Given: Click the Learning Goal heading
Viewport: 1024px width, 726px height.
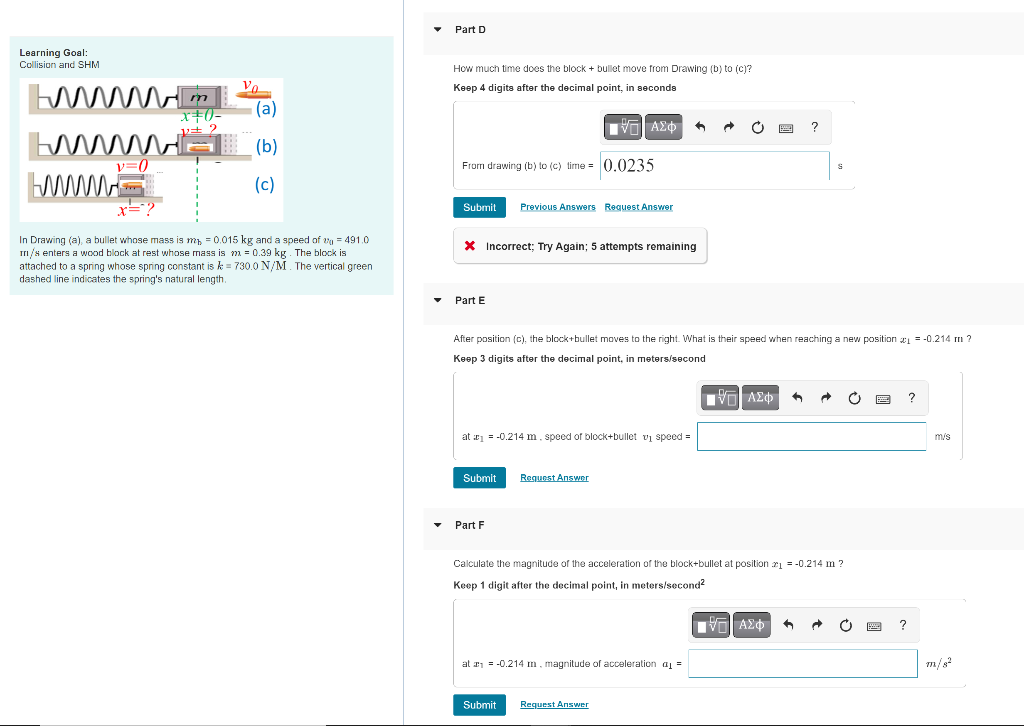Looking at the screenshot, I should [54, 53].
